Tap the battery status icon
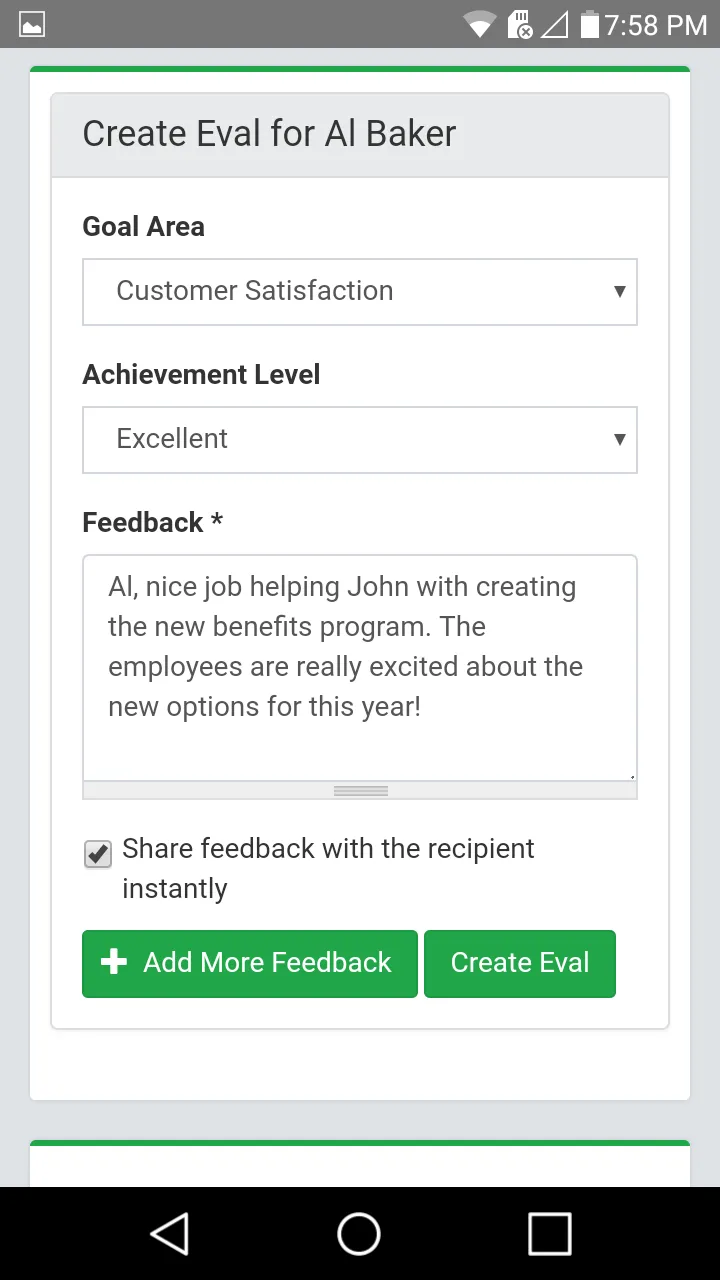The height and width of the screenshot is (1280, 720). [589, 24]
